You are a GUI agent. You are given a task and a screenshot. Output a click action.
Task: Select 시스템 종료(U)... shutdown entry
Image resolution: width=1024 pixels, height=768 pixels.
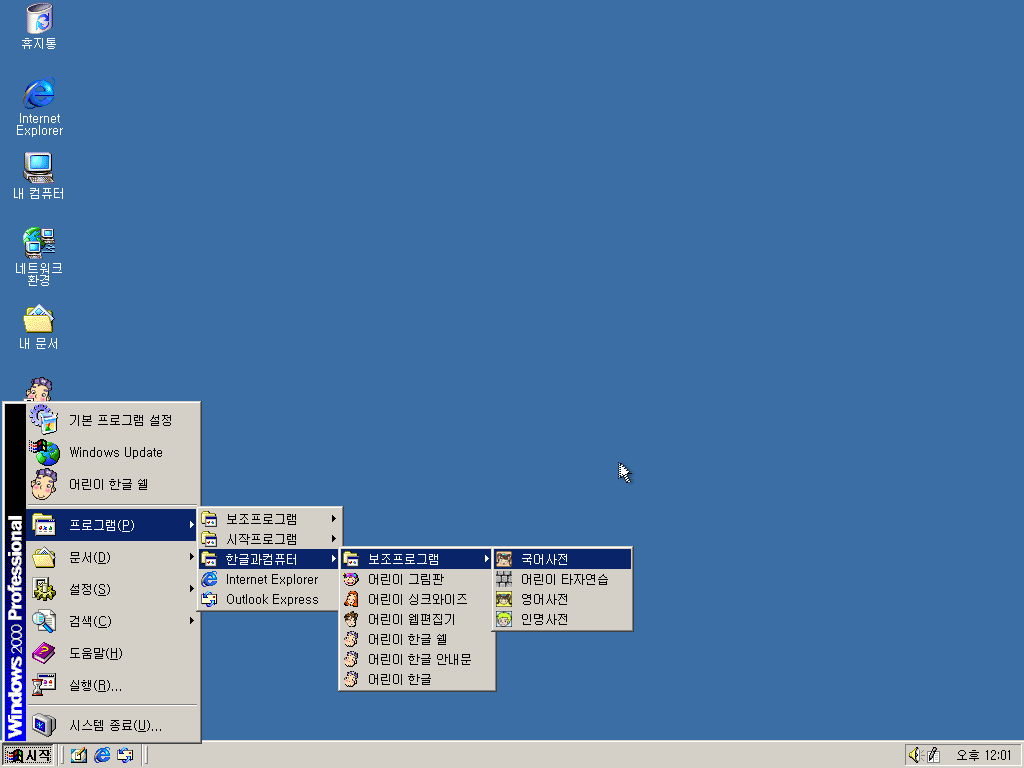tap(112, 725)
